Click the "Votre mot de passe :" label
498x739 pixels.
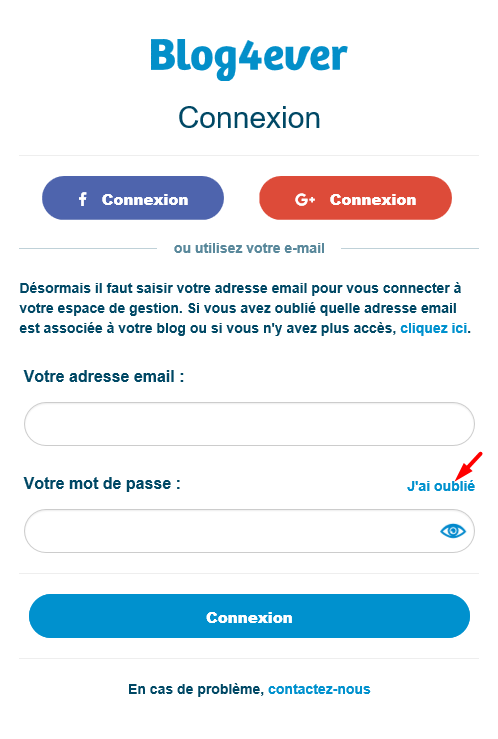point(102,483)
